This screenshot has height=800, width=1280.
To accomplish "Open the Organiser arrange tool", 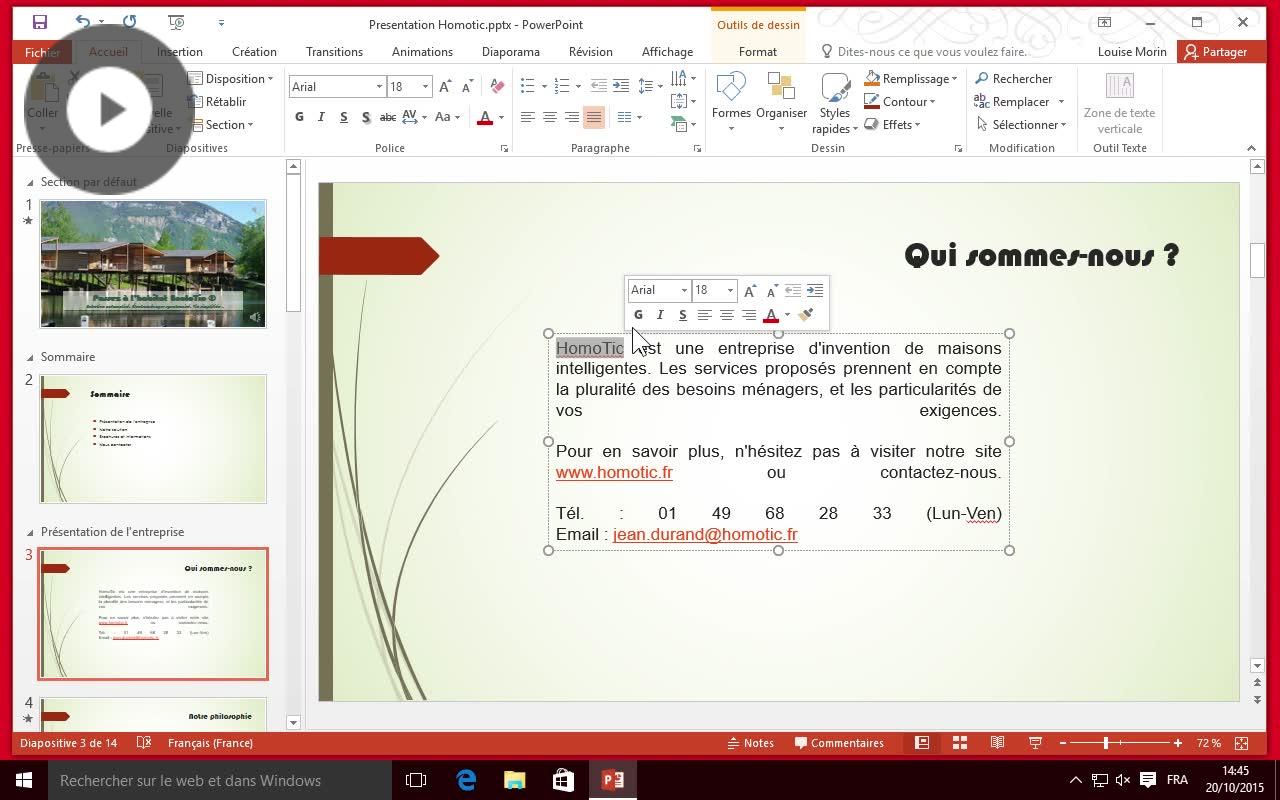I will [781, 88].
